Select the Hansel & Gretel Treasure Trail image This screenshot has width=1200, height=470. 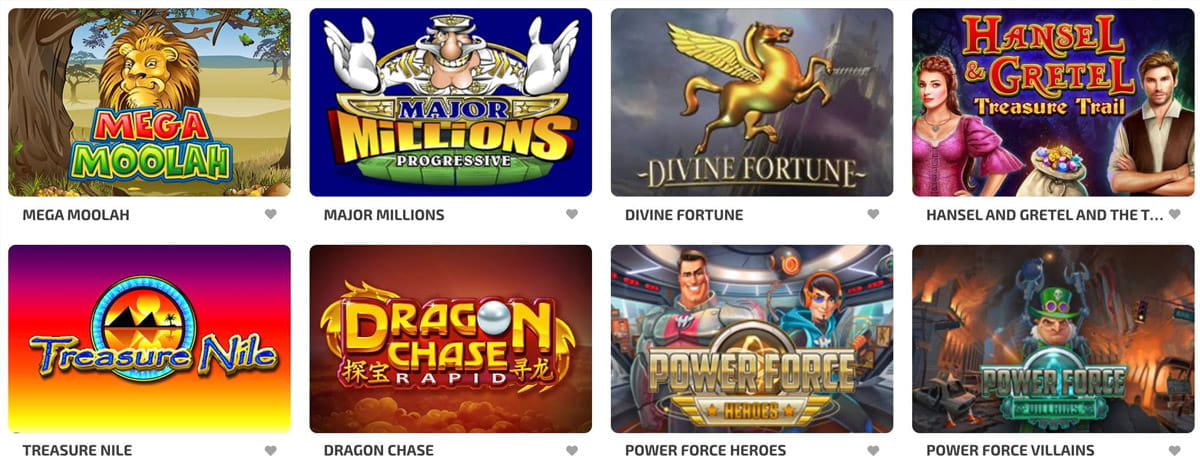tap(1054, 102)
